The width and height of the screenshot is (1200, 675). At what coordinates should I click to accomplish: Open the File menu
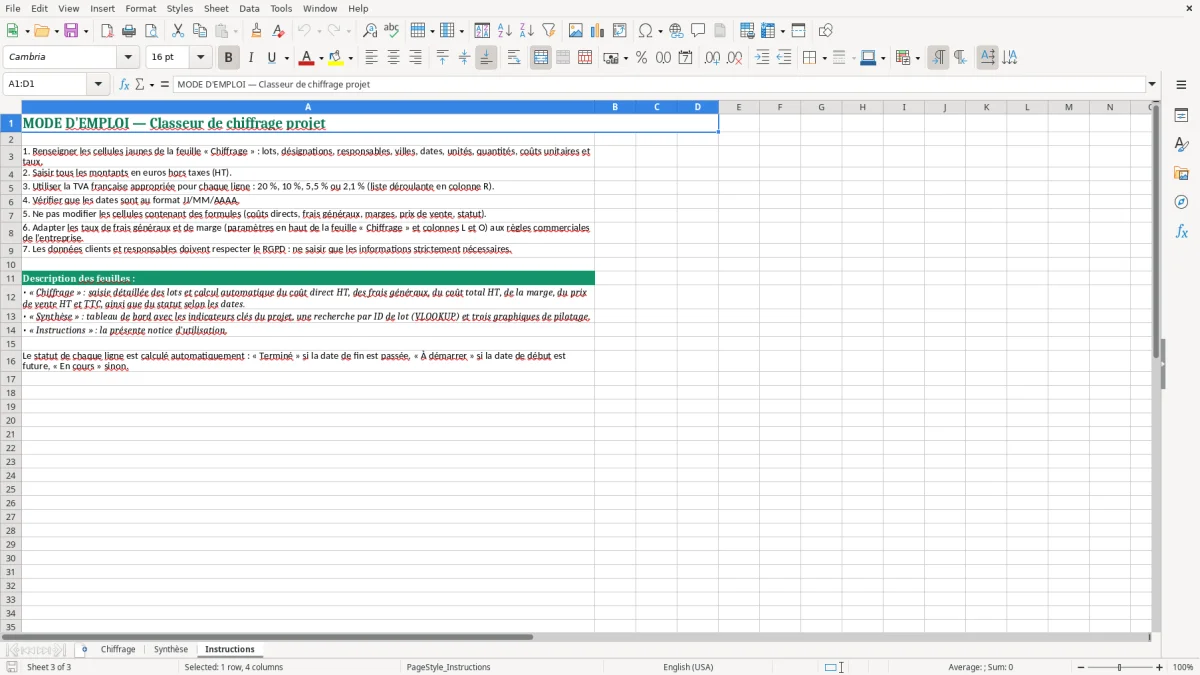click(x=13, y=8)
